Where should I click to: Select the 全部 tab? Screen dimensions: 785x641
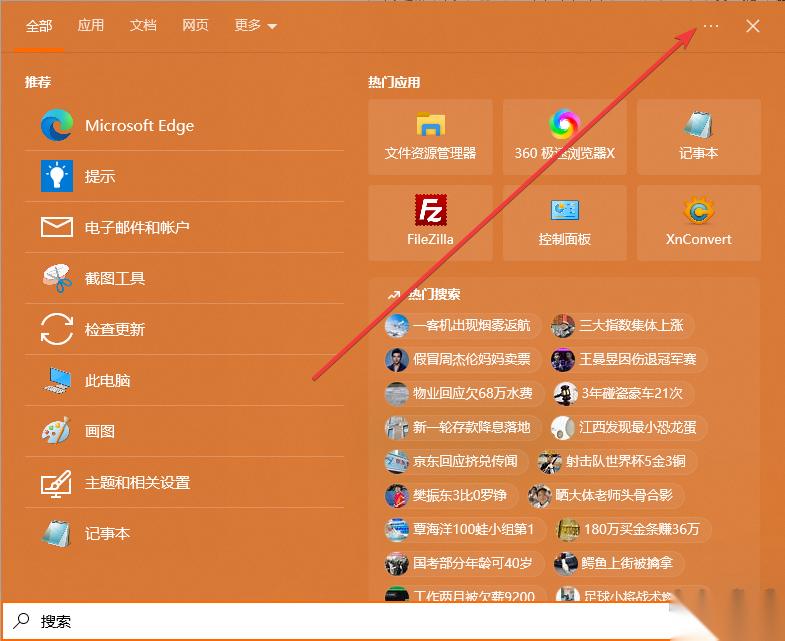tap(39, 26)
